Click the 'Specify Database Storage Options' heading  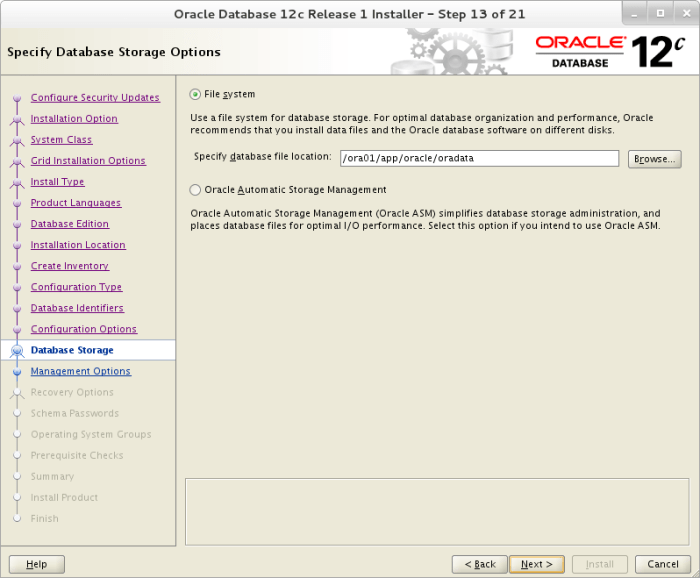tap(114, 52)
